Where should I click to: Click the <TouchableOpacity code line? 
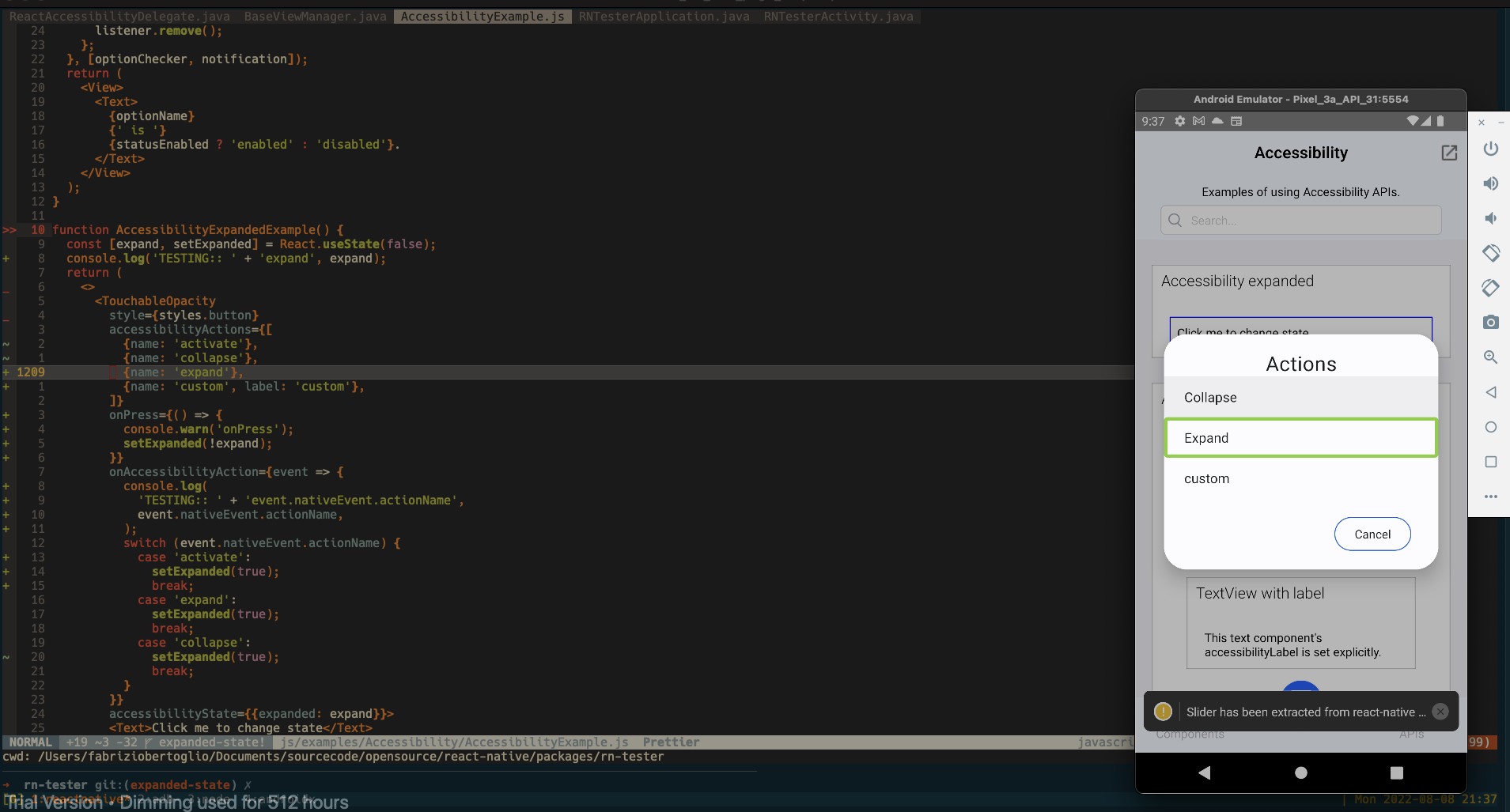pos(155,300)
